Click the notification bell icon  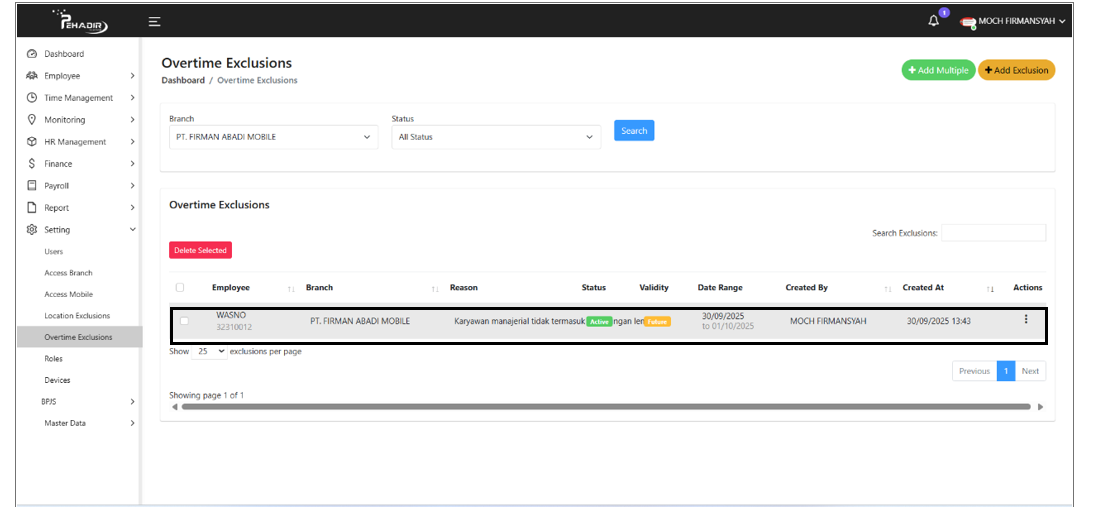click(x=934, y=21)
